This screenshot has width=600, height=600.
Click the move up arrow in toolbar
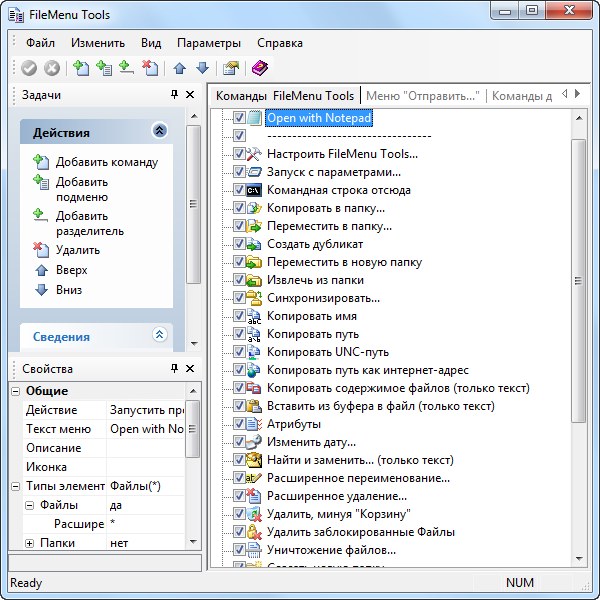[180, 68]
